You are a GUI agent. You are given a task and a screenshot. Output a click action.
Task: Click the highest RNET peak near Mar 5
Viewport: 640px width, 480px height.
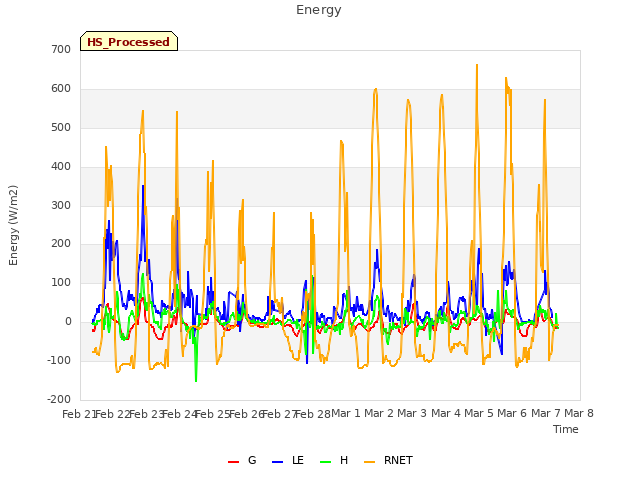coord(477,65)
